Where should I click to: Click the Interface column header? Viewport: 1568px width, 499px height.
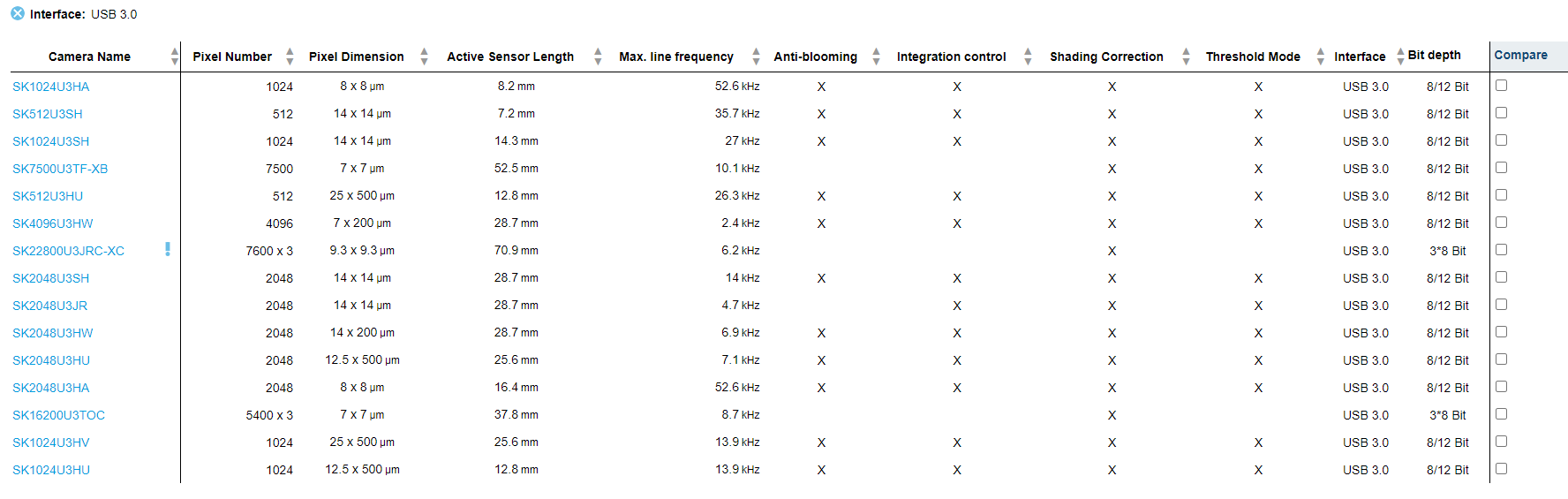coord(1360,57)
